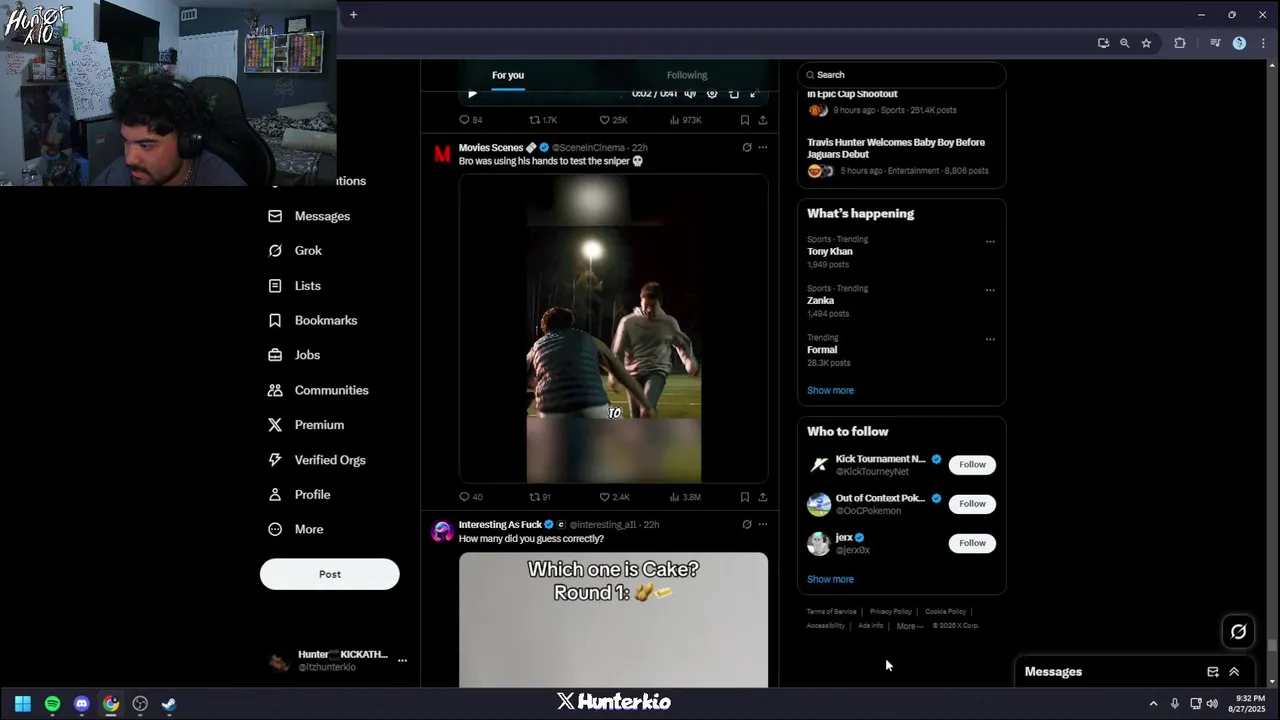Open Premium in the sidebar
1280x720 pixels.
[305, 425]
